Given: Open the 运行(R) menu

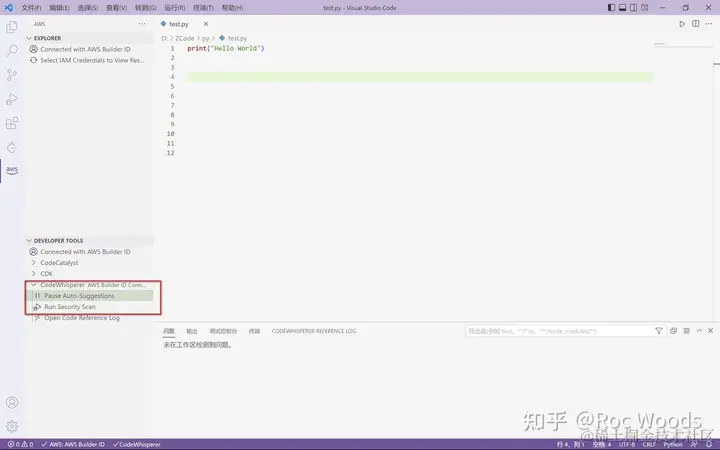Looking at the screenshot, I should 174,8.
